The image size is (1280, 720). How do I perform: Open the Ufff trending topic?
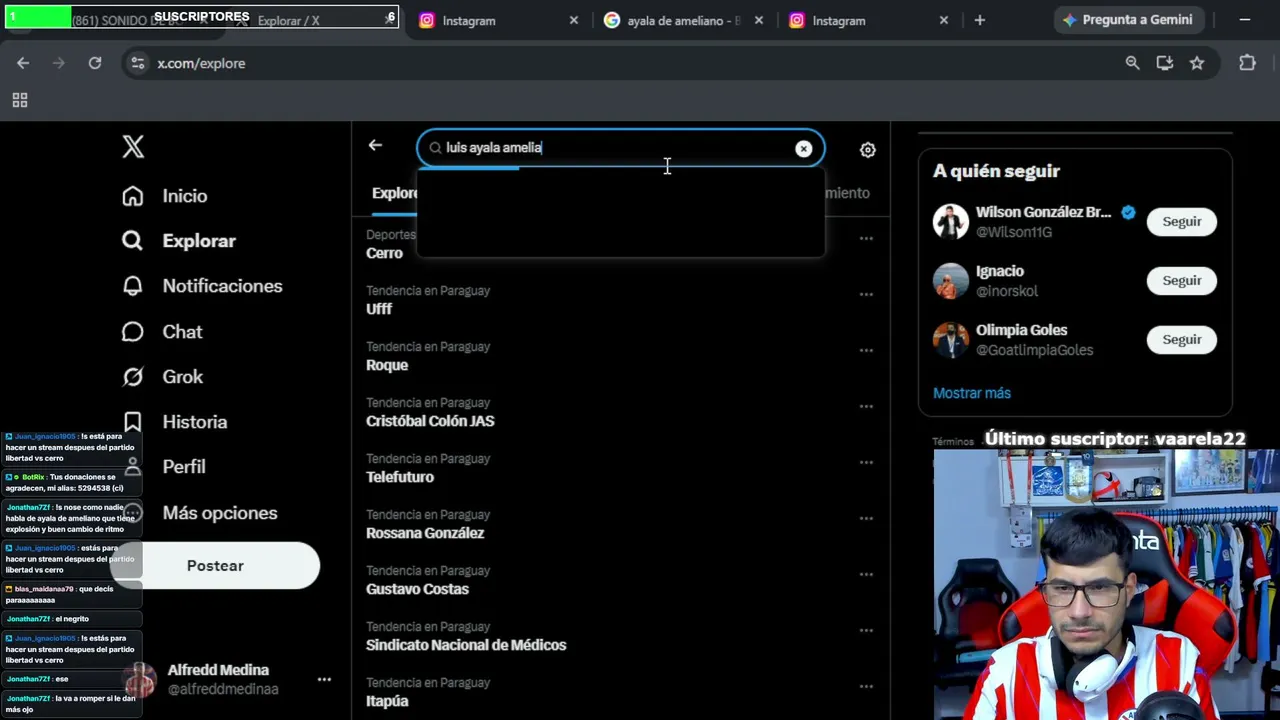click(x=379, y=309)
